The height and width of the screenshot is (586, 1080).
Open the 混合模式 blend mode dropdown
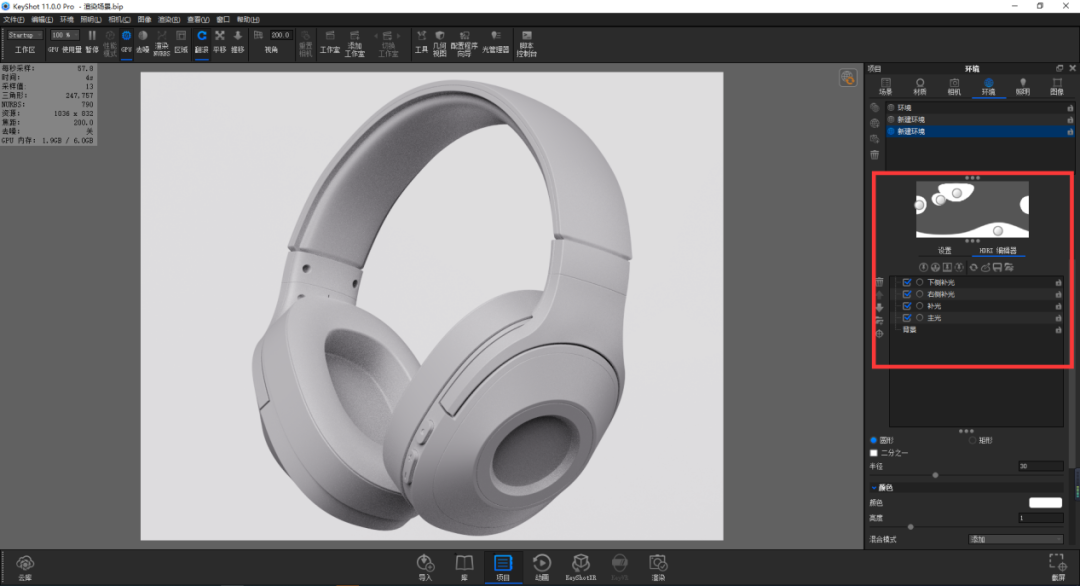pyautogui.click(x=1015, y=540)
